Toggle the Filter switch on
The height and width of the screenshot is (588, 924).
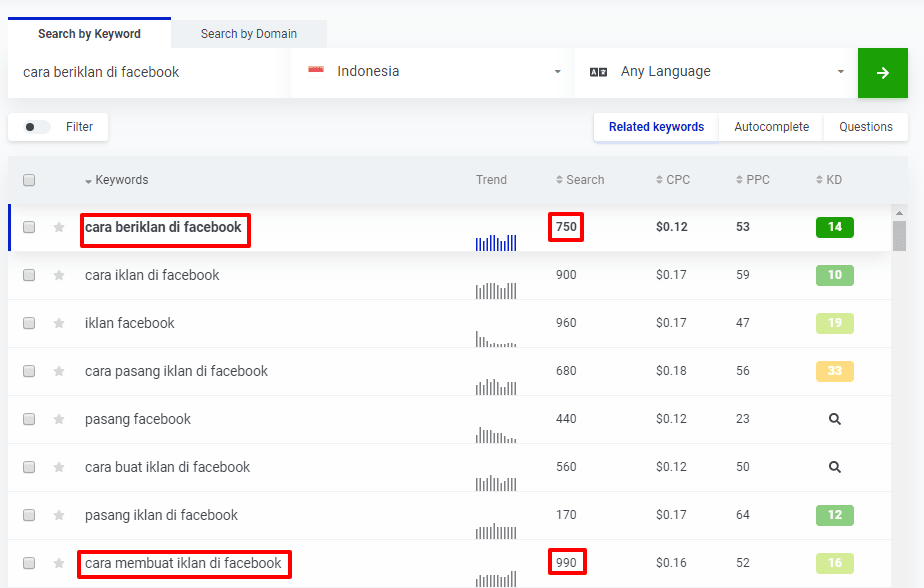click(37, 127)
